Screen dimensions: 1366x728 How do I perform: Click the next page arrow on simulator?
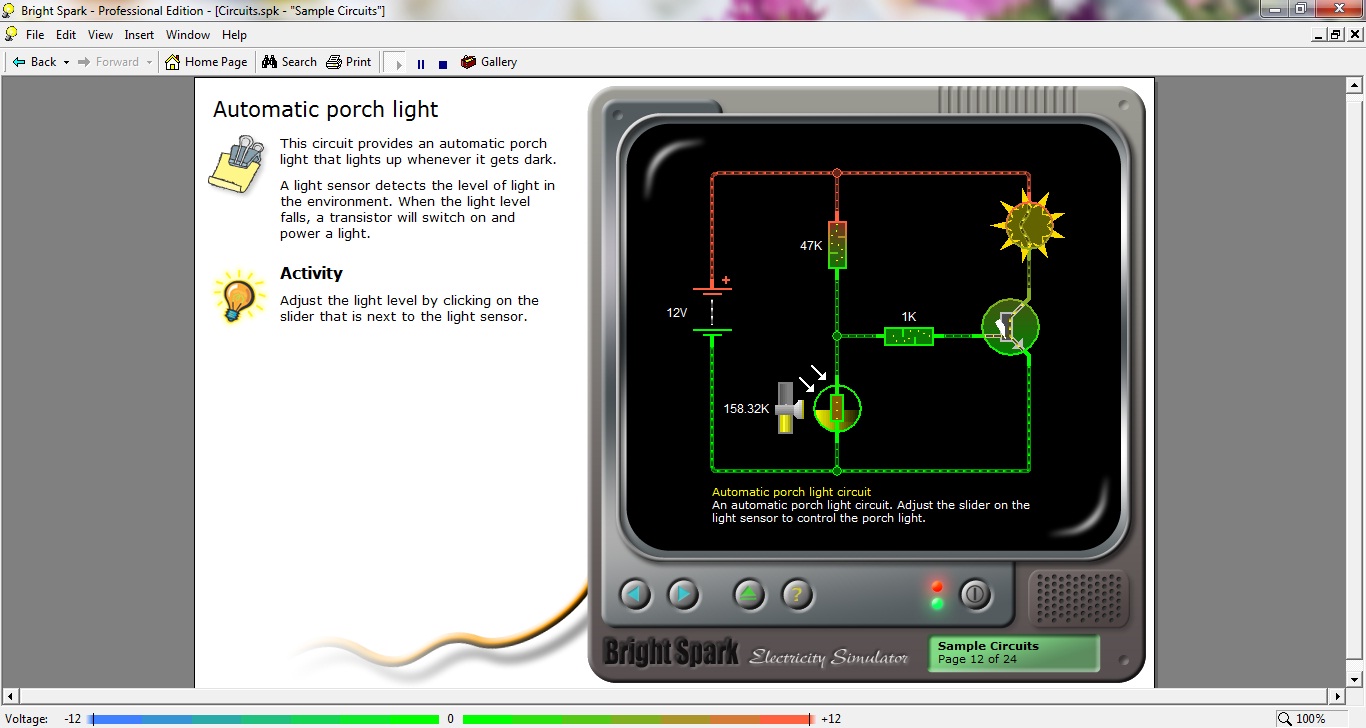point(683,595)
